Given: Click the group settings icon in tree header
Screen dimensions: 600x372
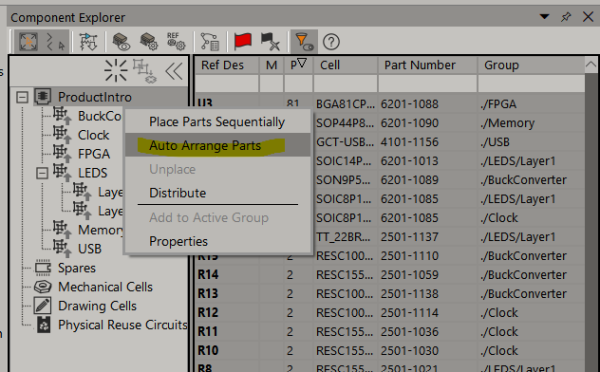Looking at the screenshot, I should click(x=145, y=71).
